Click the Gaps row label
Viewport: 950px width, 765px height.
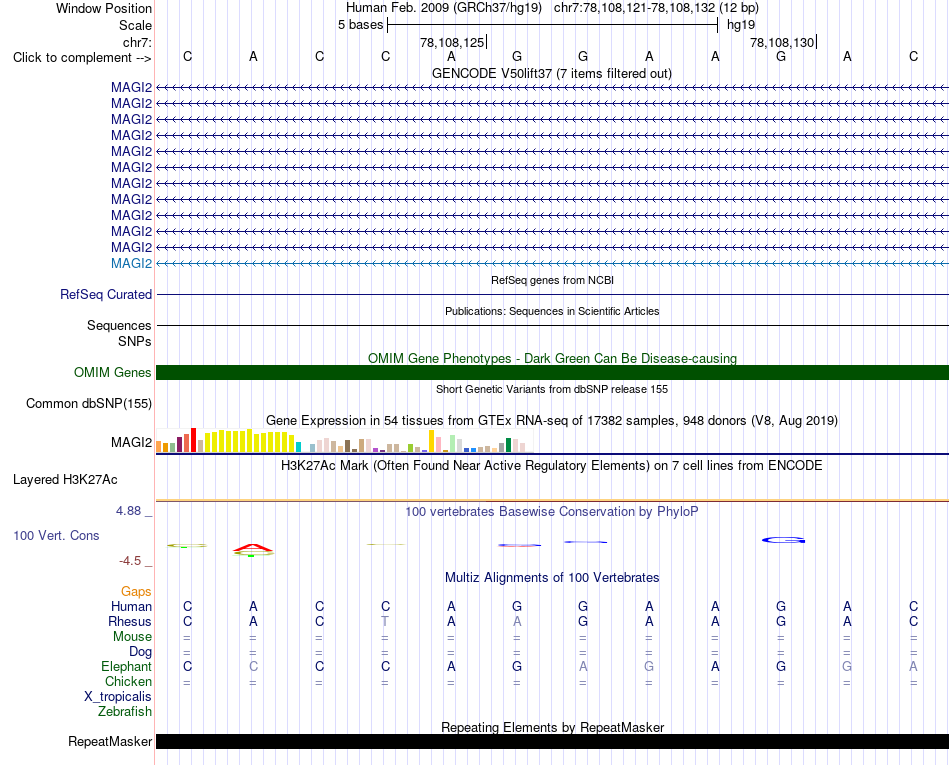pyautogui.click(x=136, y=592)
